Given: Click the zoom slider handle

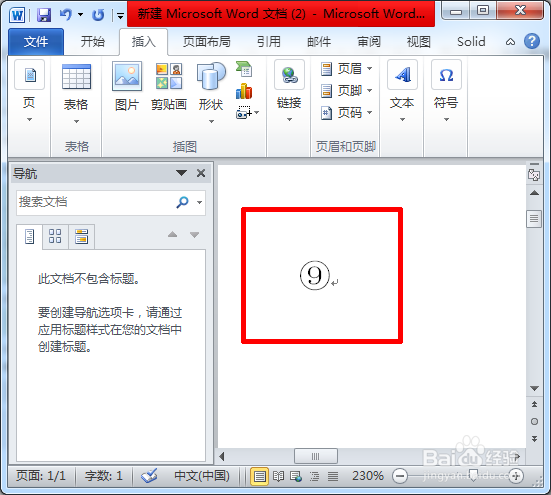Looking at the screenshot, I should coord(473,476).
